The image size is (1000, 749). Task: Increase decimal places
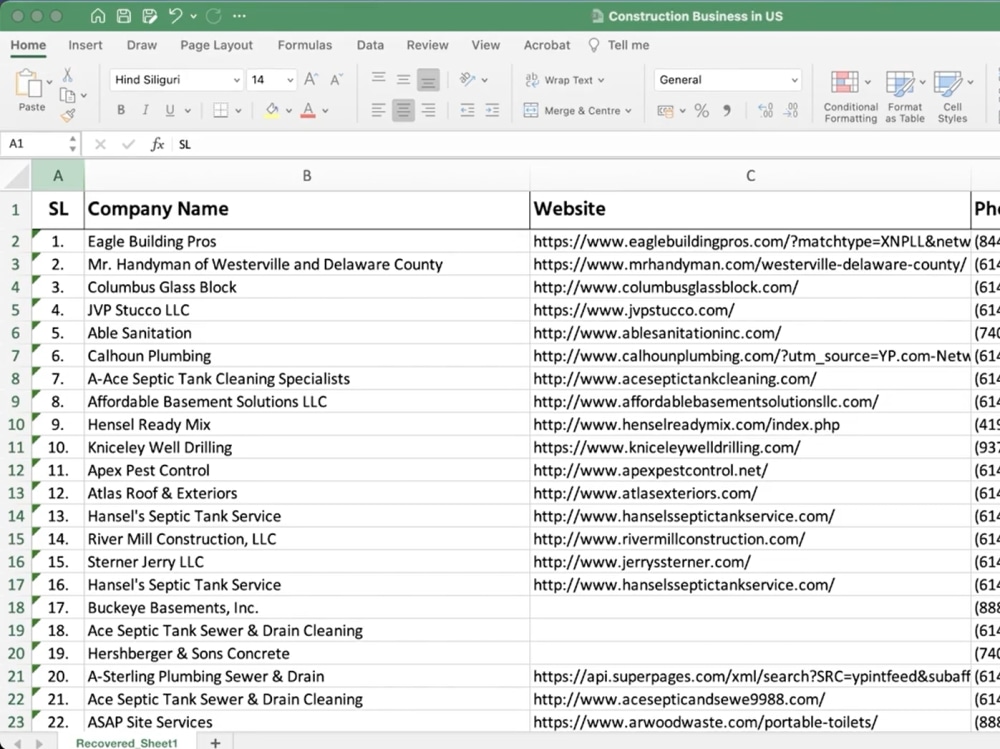coord(765,110)
